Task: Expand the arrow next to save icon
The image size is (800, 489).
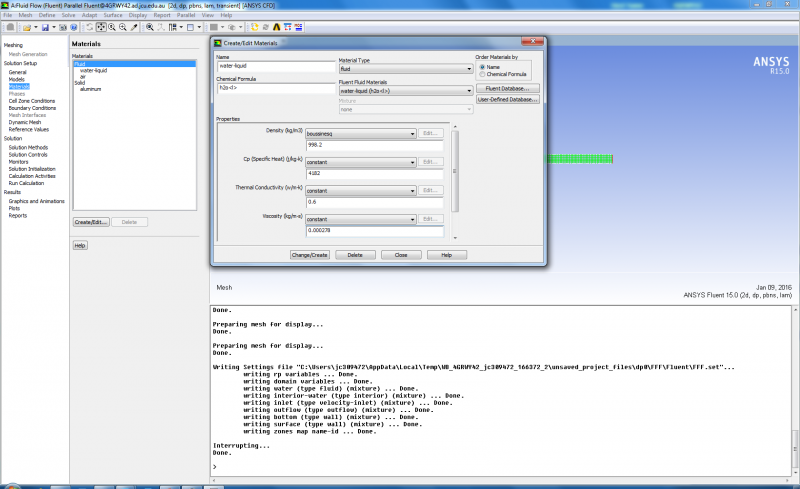Action: (x=54, y=27)
